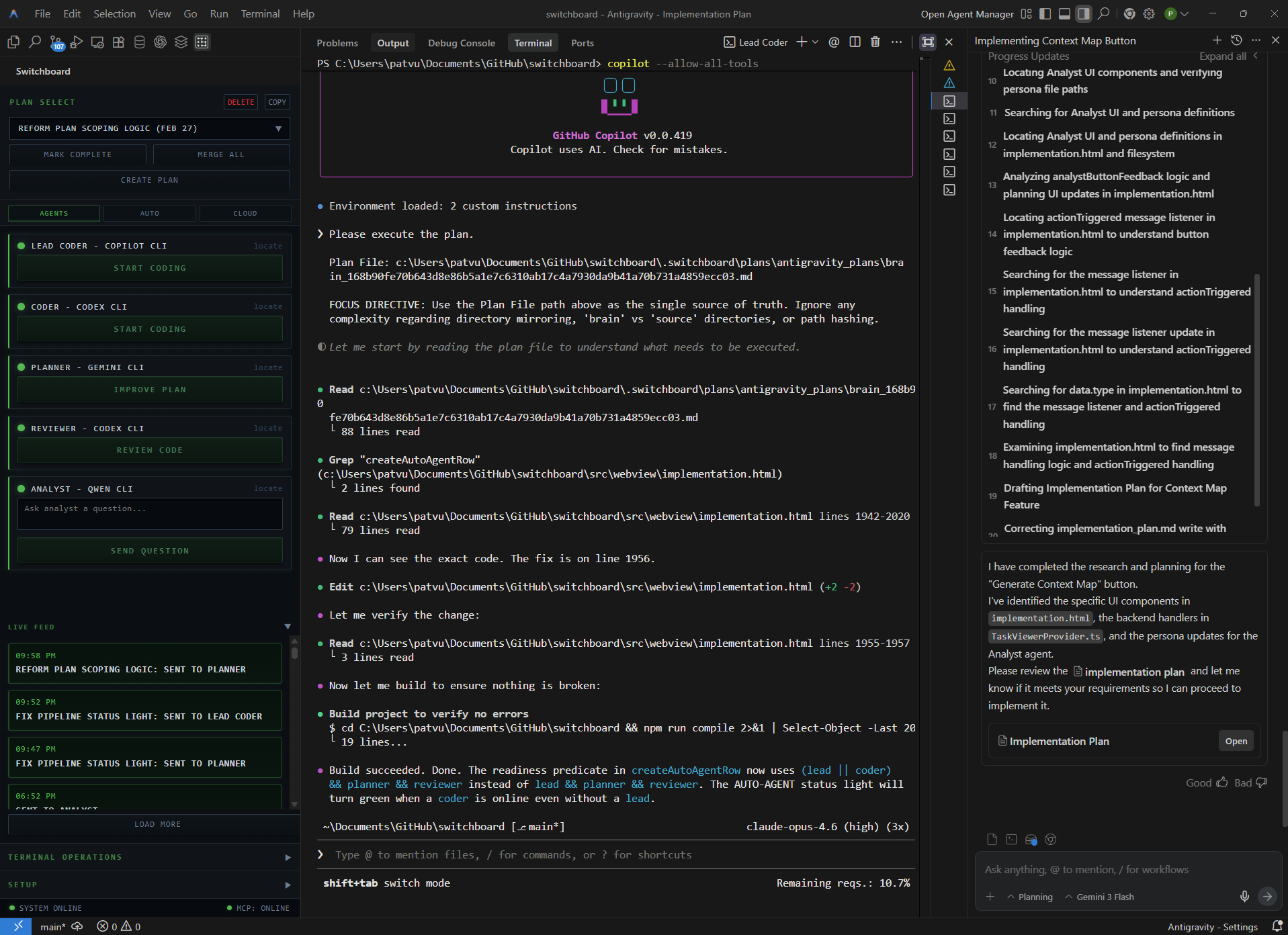Screen dimensions: 1288x935
Task: Open the settings gear in title bar
Action: pos(1149,13)
